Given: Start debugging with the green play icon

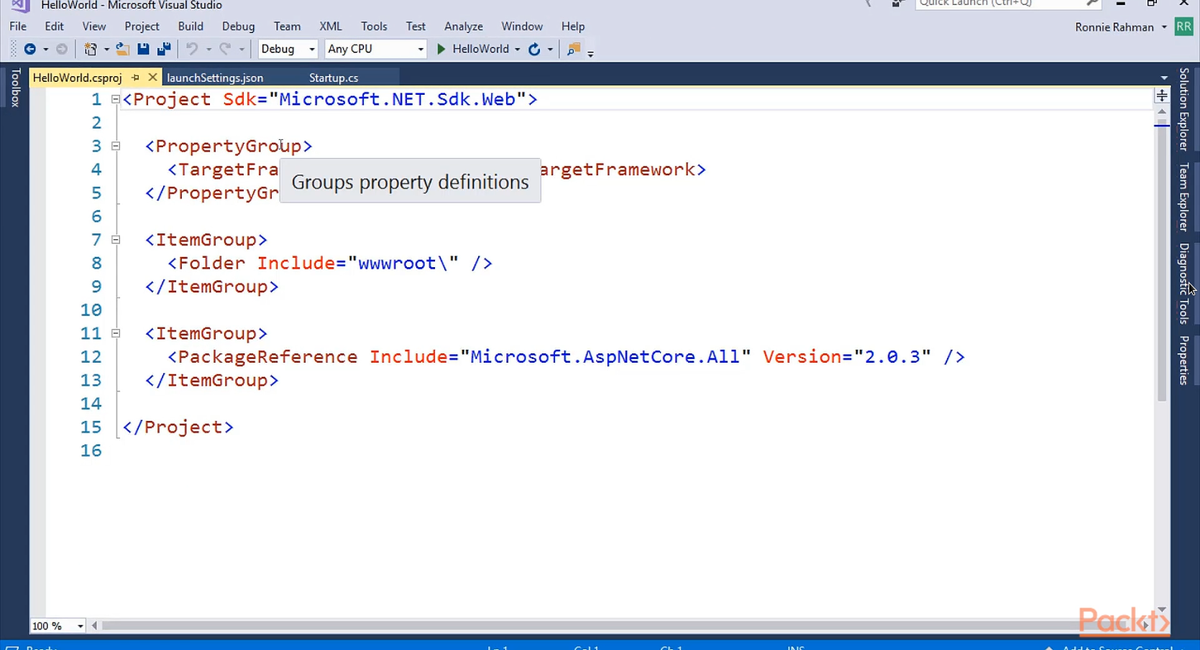Looking at the screenshot, I should 441,49.
